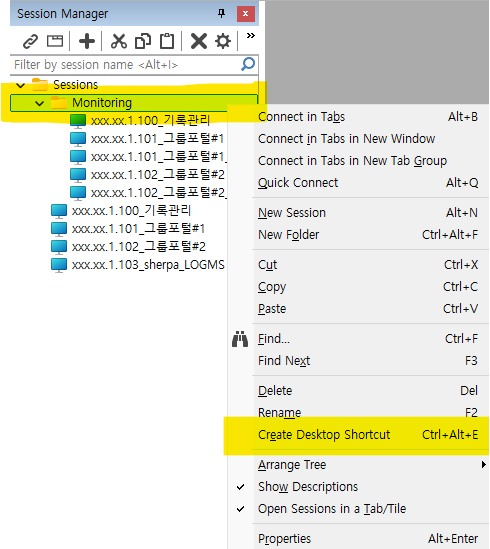
Task: Click the Delete X toolbar icon
Action: click(x=199, y=41)
